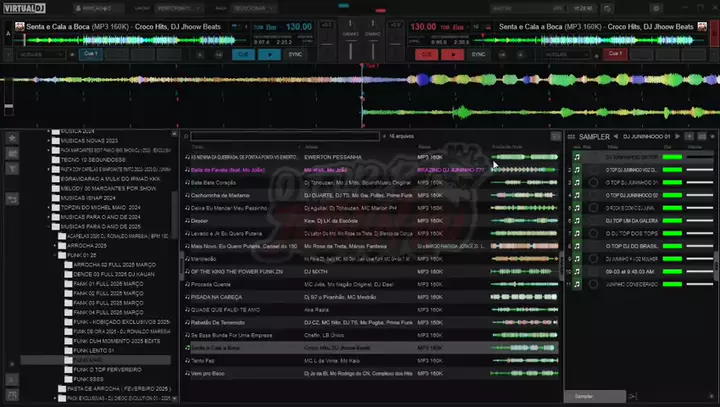Click the VirtualDJ logo
The image size is (720, 407).
pyautogui.click(x=25, y=8)
